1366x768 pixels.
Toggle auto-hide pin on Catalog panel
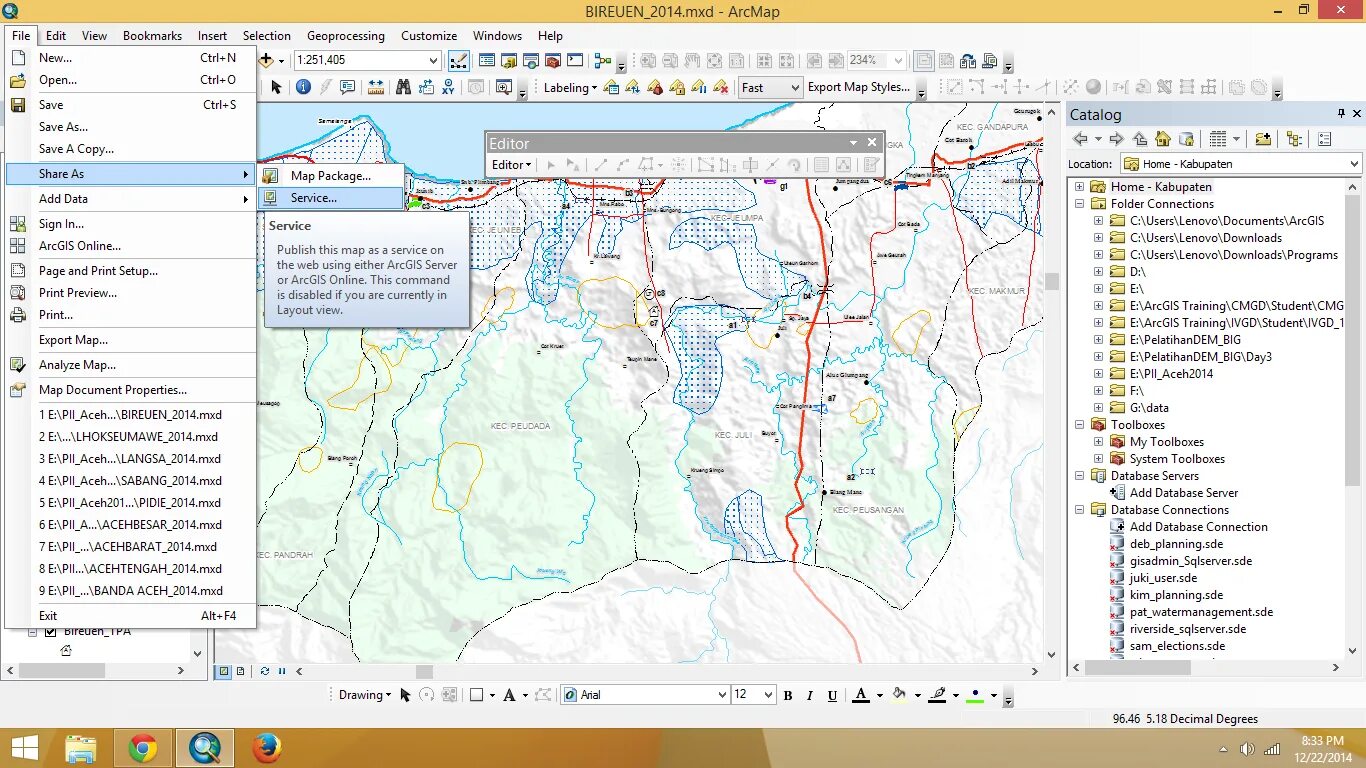click(x=1341, y=114)
